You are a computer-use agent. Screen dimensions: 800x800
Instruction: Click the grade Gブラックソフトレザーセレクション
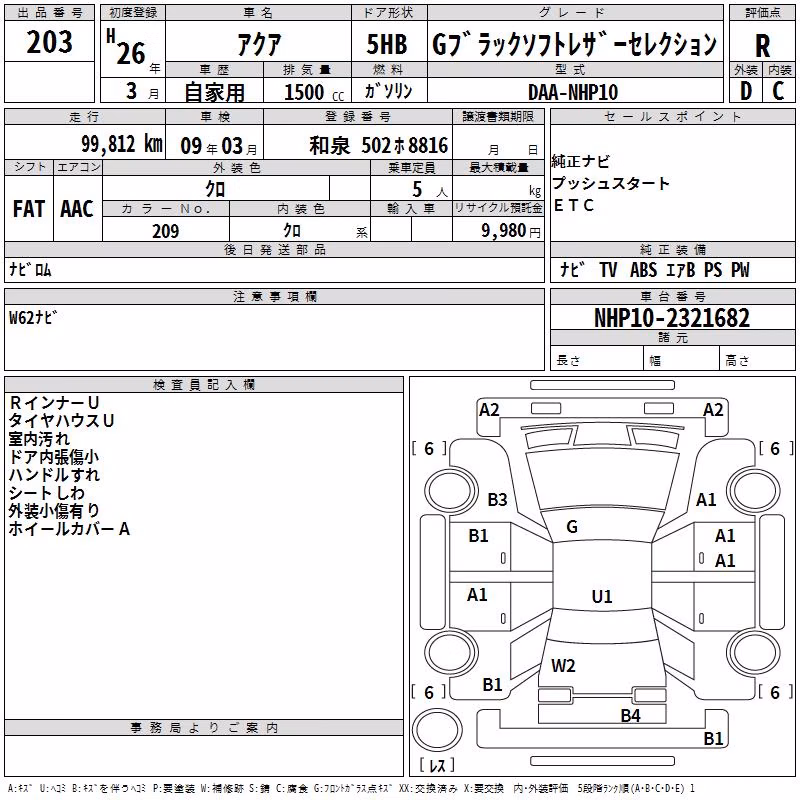point(575,44)
